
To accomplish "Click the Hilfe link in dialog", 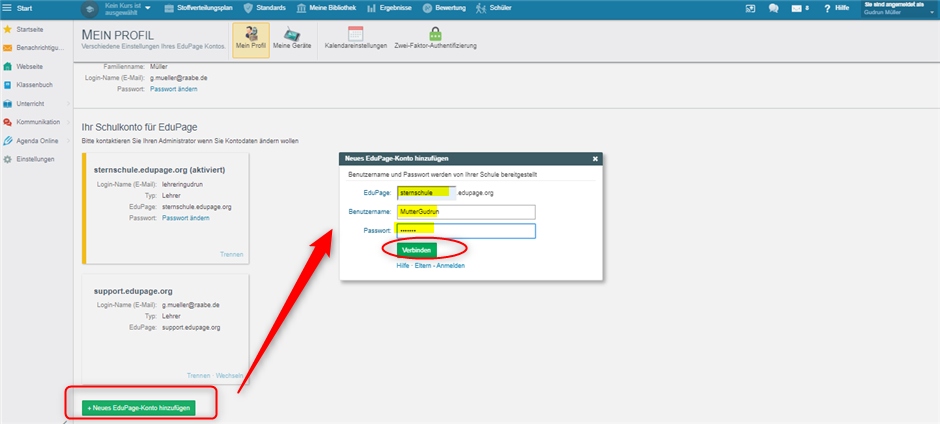I will tap(403, 266).
